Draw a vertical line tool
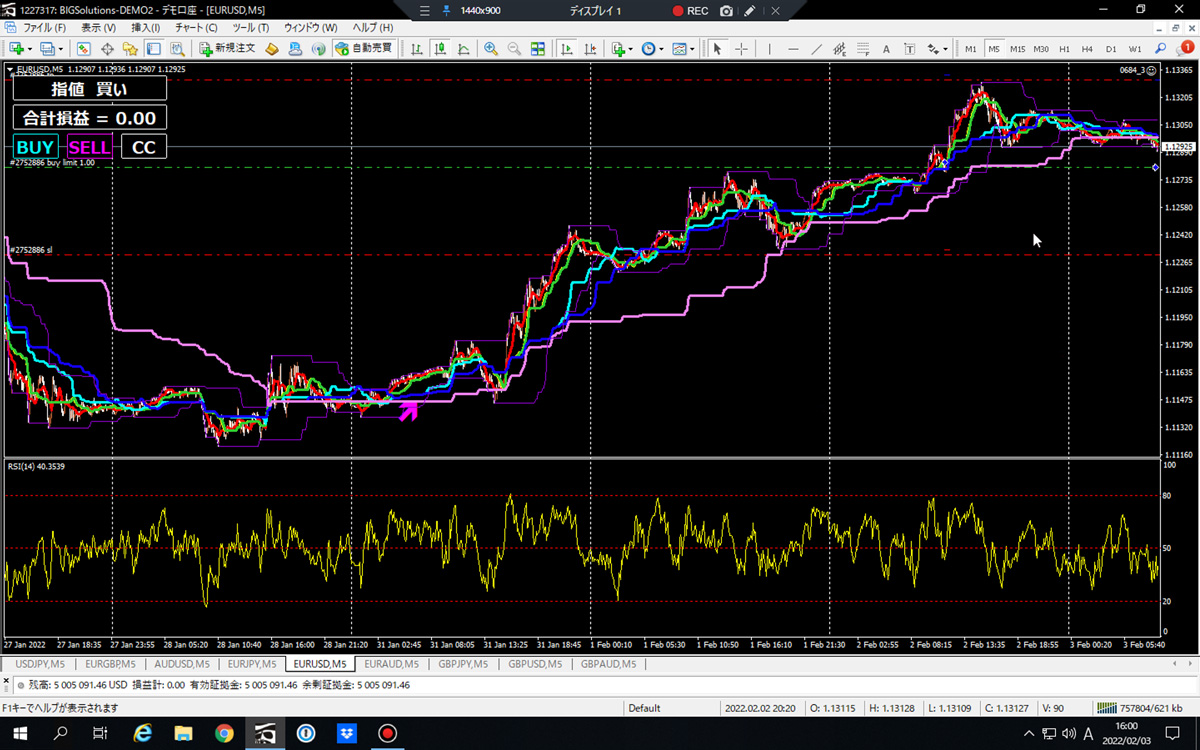1200x750 pixels. point(769,48)
